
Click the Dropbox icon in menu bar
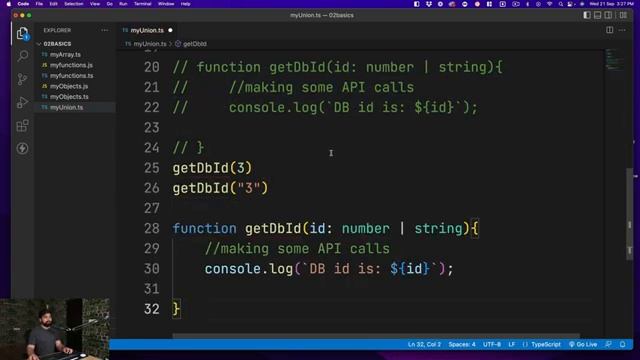point(429,4)
